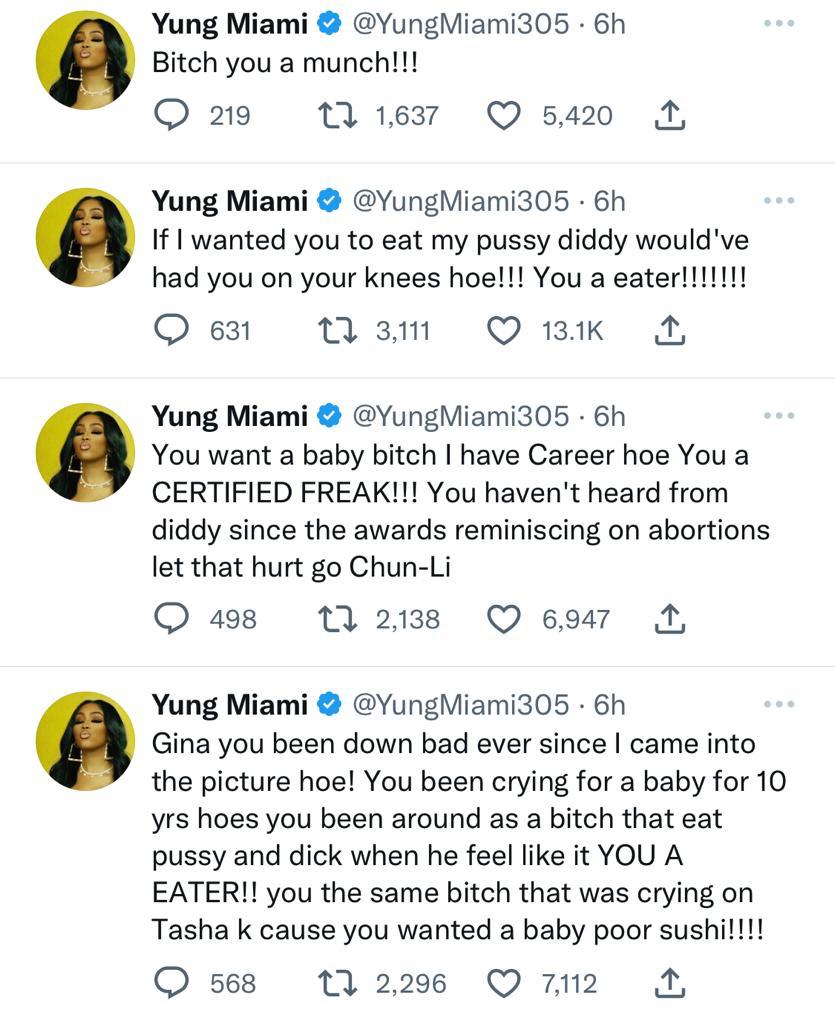Image resolution: width=835 pixels, height=1024 pixels.
Task: Open more options on the first tweet
Action: [x=777, y=23]
